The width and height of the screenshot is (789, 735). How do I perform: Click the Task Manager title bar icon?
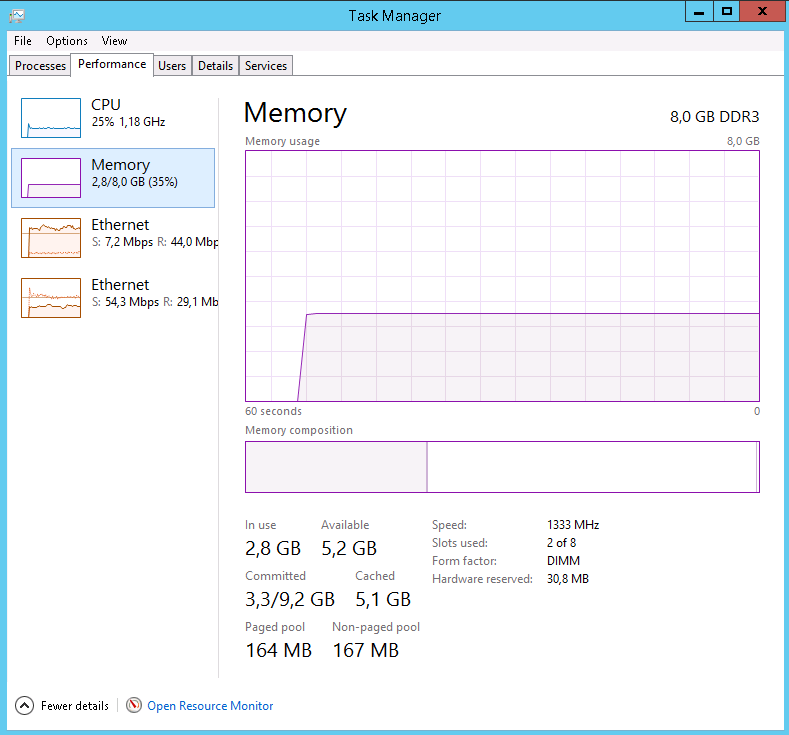coord(17,15)
